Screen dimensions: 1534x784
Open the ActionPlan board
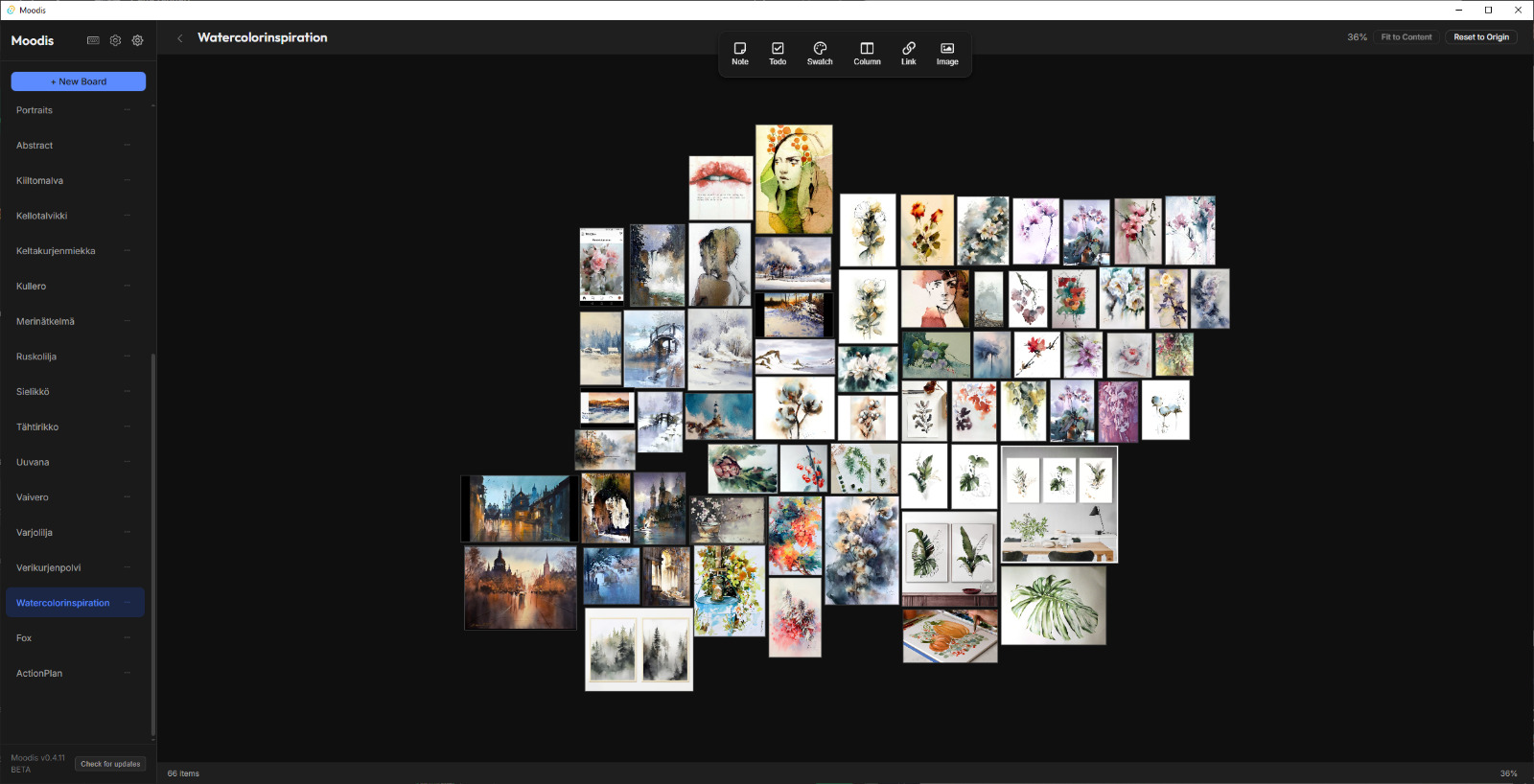click(73, 673)
